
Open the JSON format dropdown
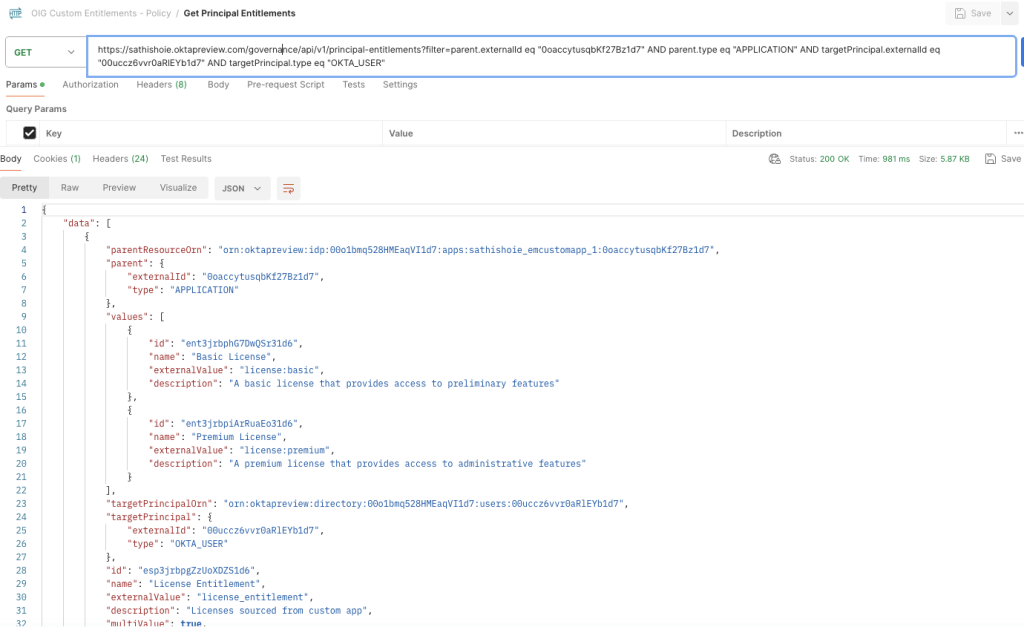[242, 188]
